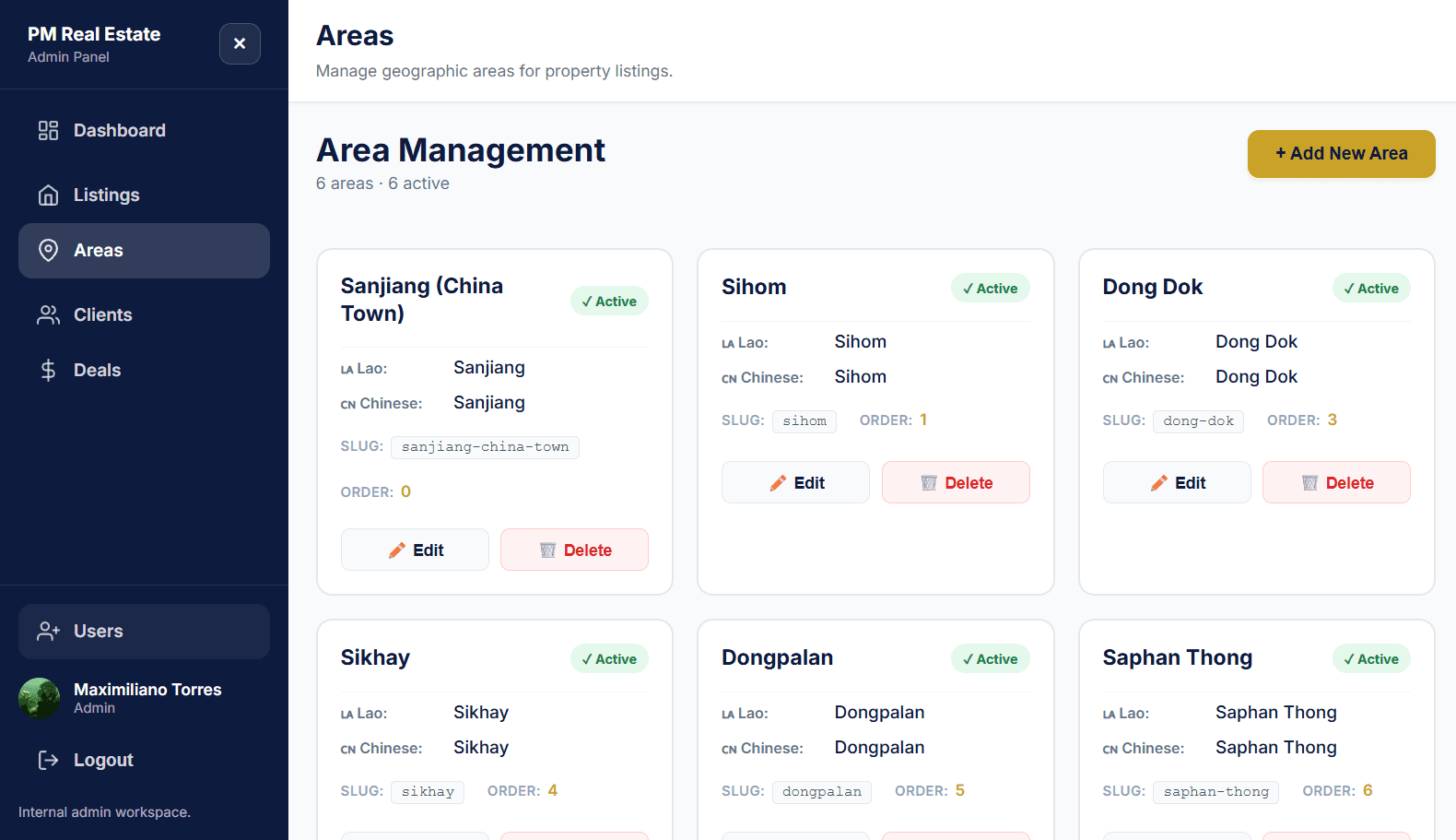Click the 'Sanjiang (China Town)' card title
1456x840 pixels.
(x=422, y=300)
